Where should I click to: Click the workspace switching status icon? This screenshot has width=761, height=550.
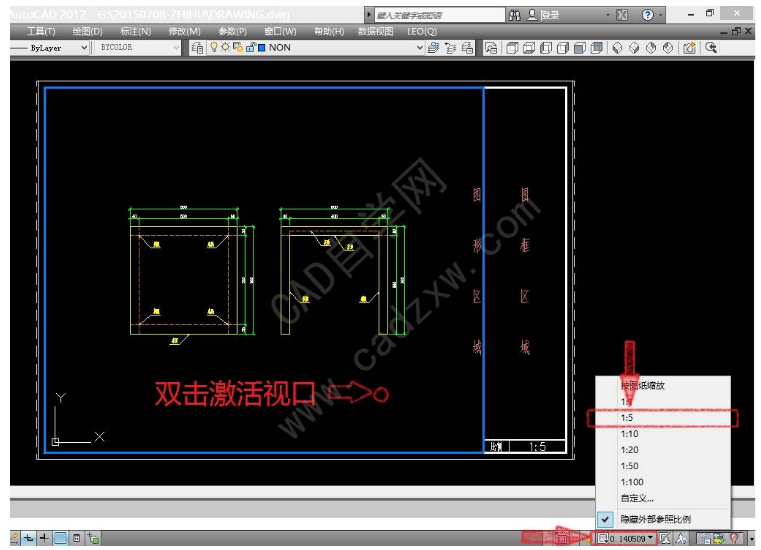pyautogui.click(x=704, y=538)
